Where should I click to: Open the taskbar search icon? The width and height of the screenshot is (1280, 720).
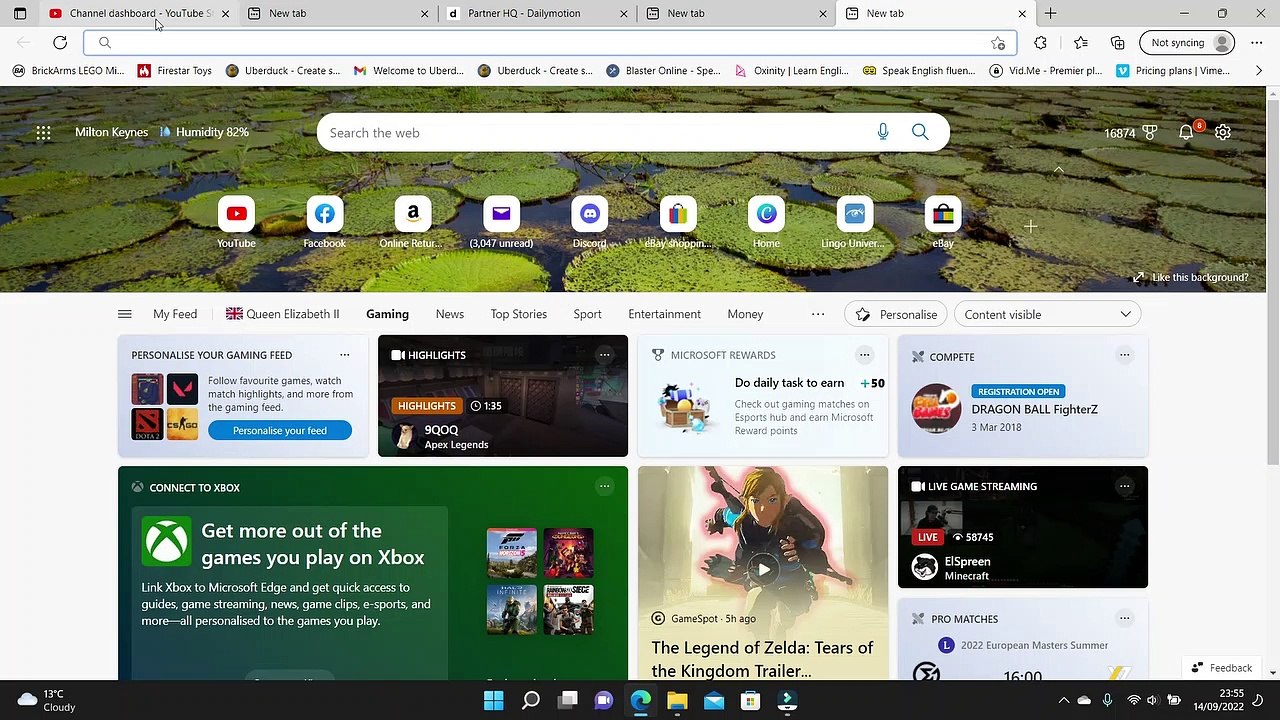[531, 700]
